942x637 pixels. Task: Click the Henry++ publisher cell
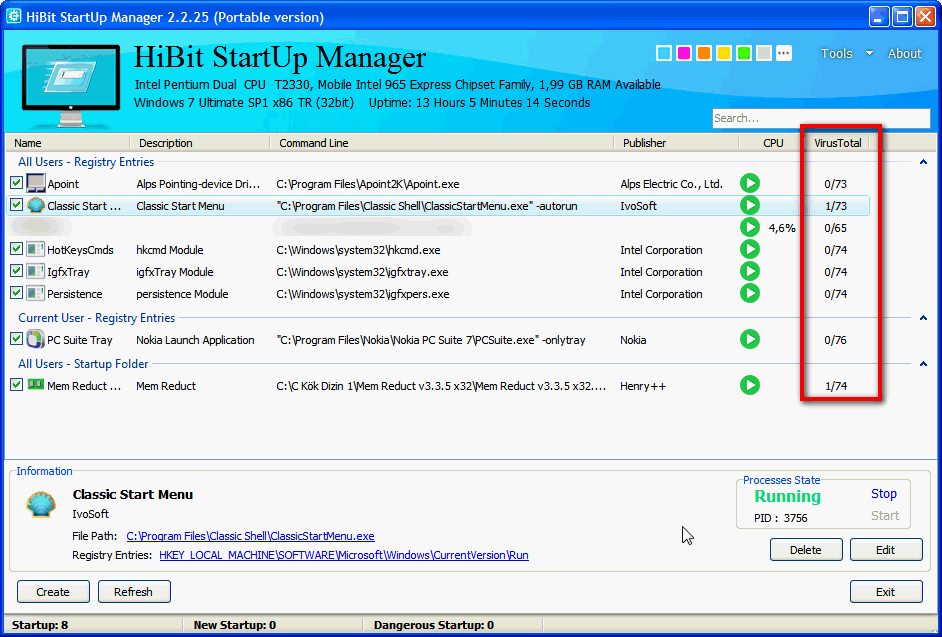643,386
